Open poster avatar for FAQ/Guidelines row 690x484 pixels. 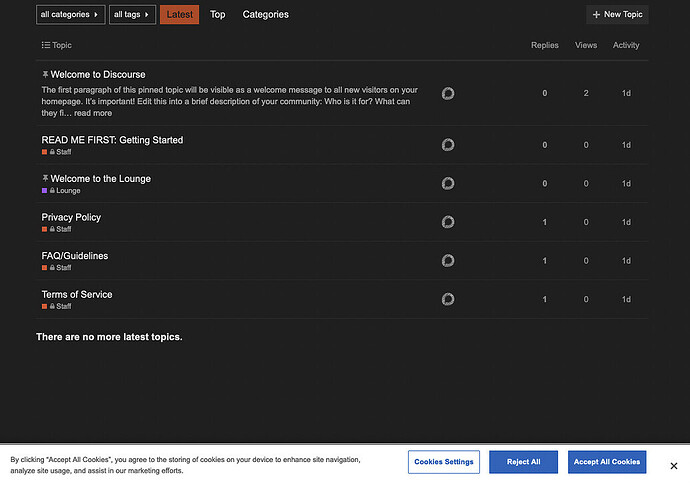pos(448,260)
